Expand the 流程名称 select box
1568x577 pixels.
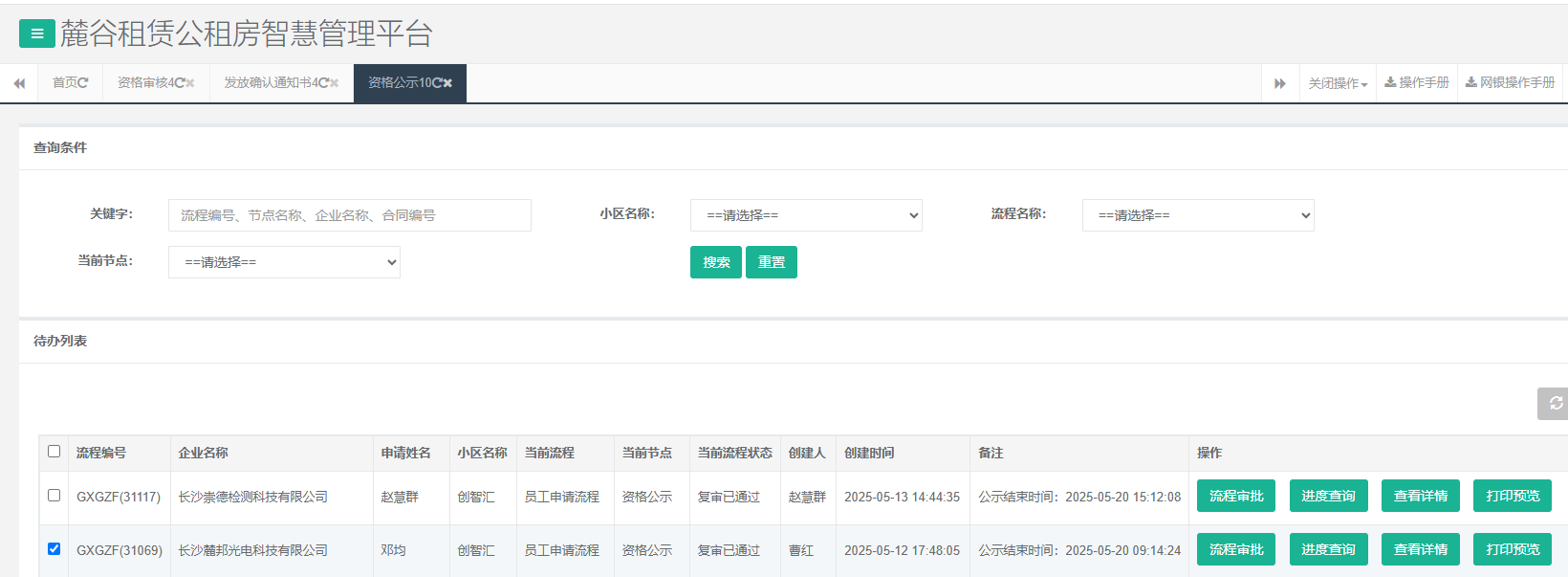(x=1197, y=215)
